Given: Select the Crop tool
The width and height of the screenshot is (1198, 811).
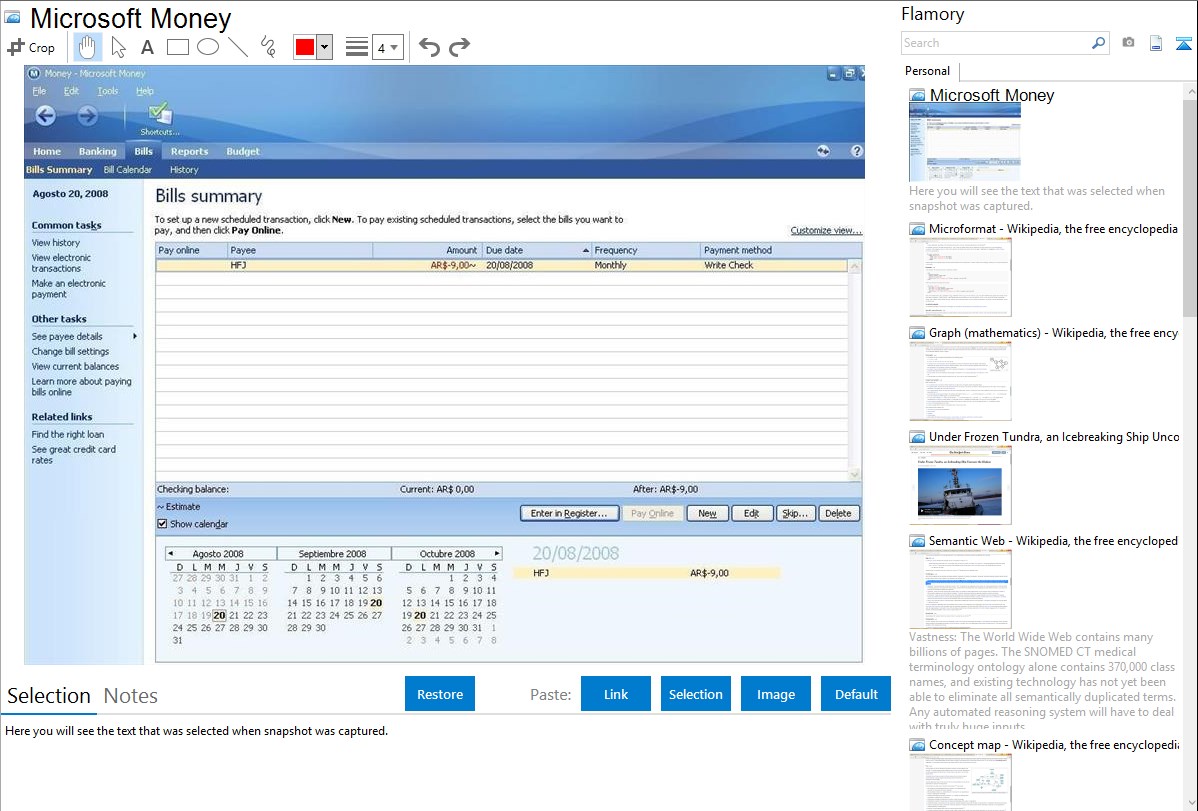Looking at the screenshot, I should click(31, 47).
